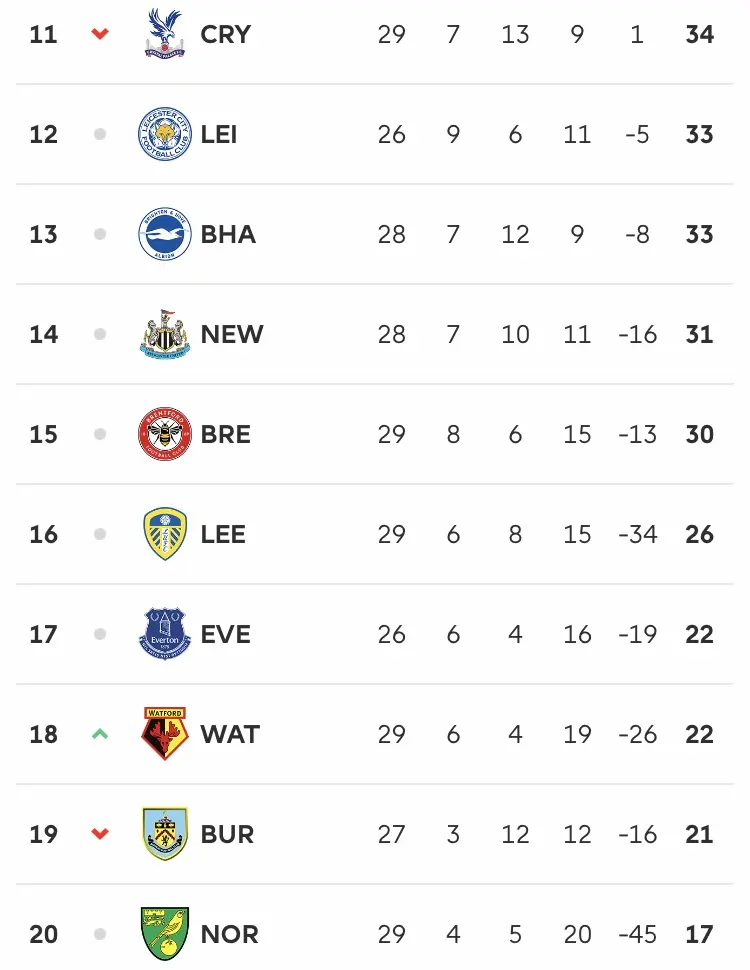The image size is (750, 970).
Task: Click the Watford badge
Action: (165, 734)
